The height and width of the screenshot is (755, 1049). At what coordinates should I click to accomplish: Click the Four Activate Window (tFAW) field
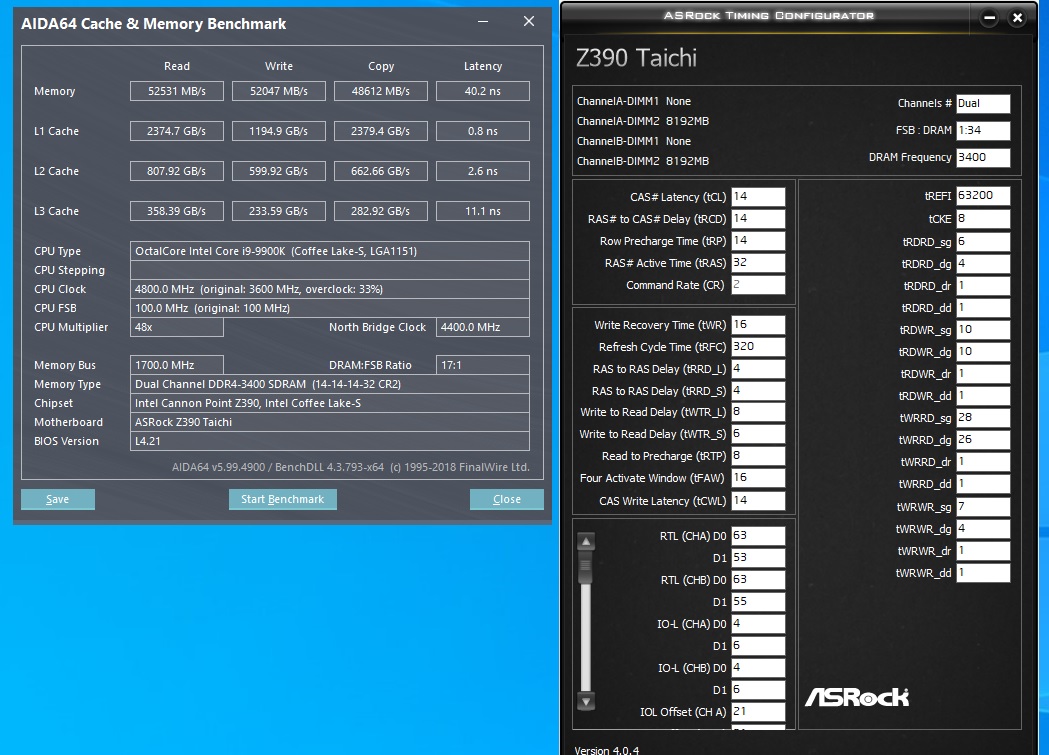click(x=758, y=478)
